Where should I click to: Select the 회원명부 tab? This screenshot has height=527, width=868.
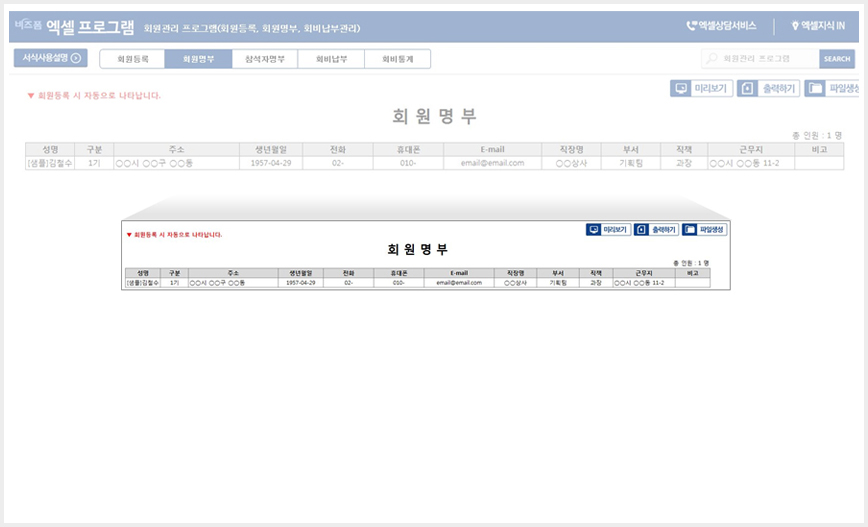coord(198,59)
